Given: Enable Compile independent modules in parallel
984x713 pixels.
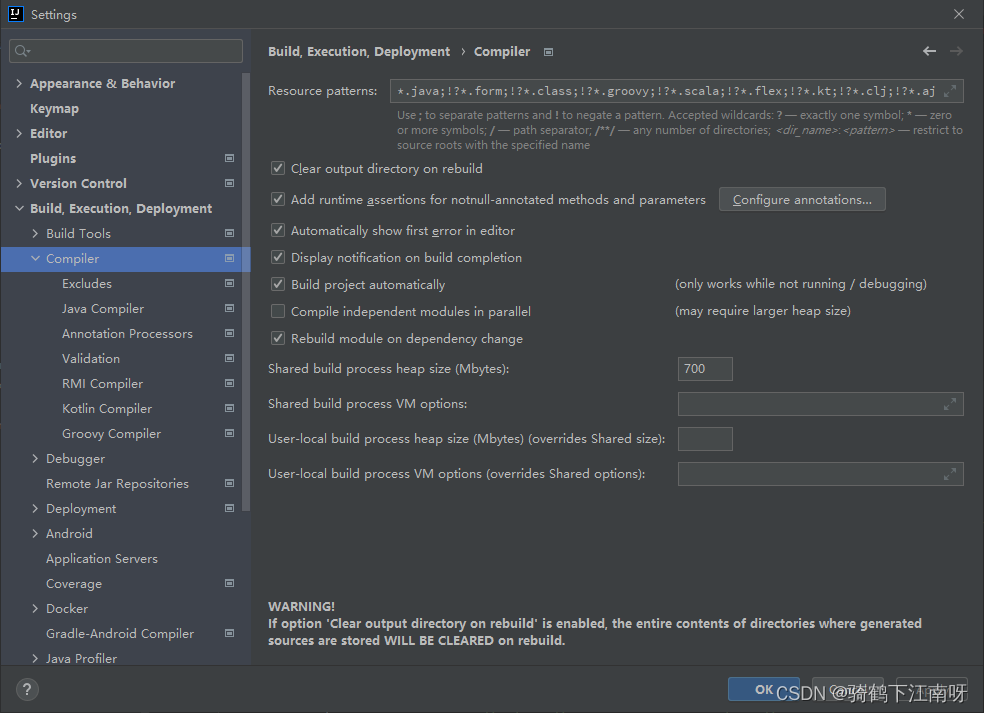Looking at the screenshot, I should [277, 311].
